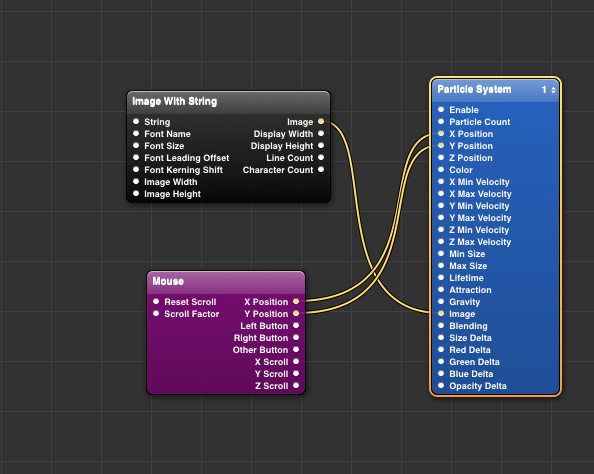
Task: Click the Image output port on Image With String
Action: pyautogui.click(x=321, y=122)
